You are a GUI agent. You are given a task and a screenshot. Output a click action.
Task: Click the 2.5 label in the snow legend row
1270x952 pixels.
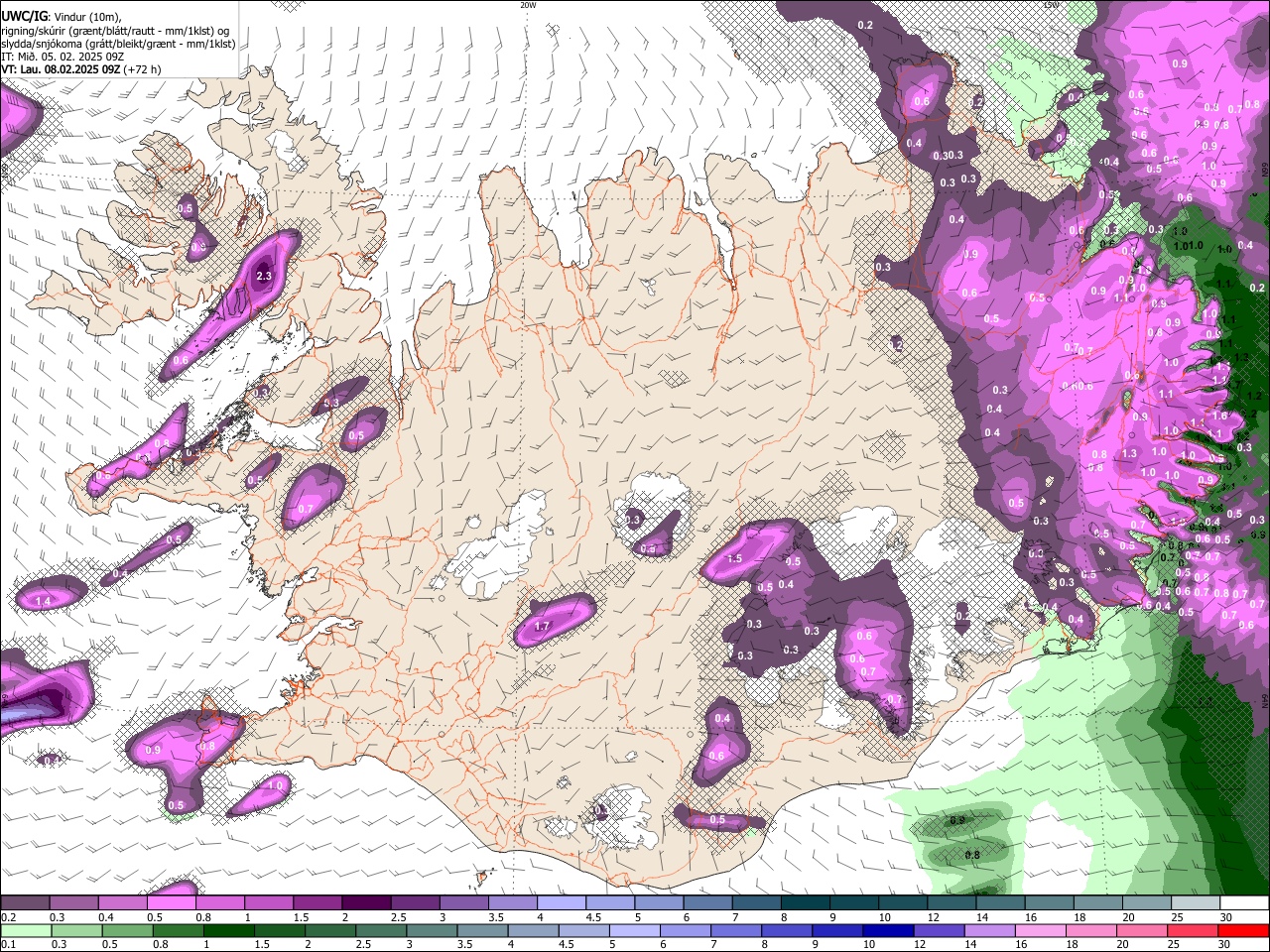[x=398, y=917]
